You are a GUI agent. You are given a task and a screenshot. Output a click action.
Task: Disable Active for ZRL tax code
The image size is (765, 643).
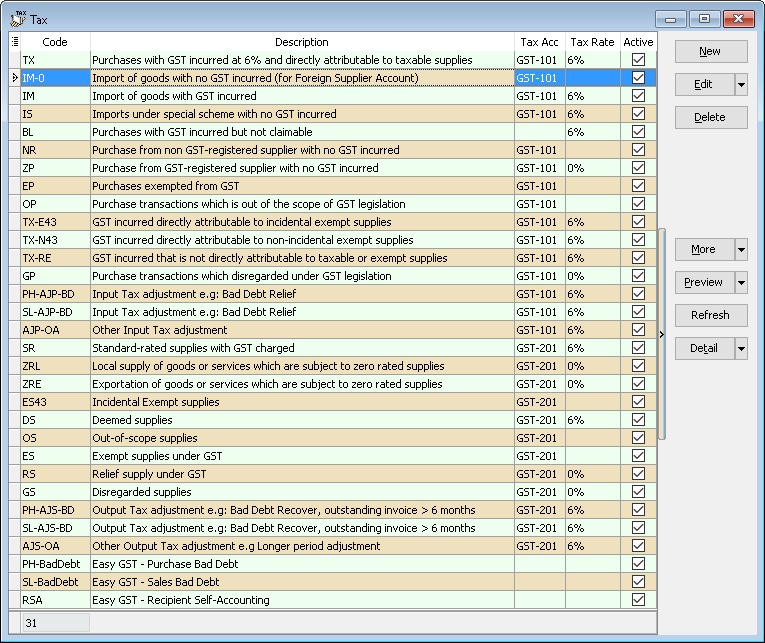click(638, 366)
